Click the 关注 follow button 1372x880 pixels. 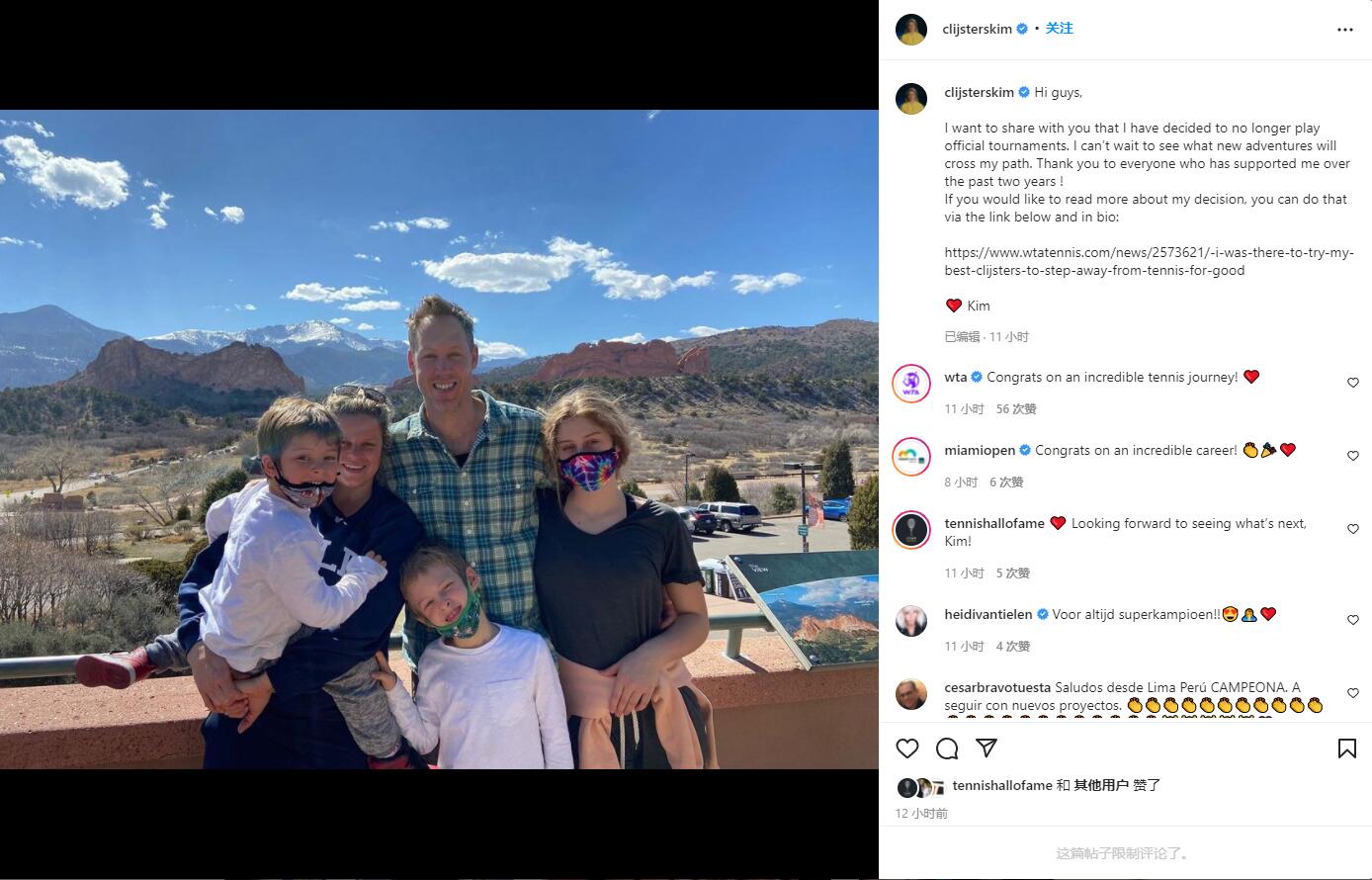tap(1060, 29)
